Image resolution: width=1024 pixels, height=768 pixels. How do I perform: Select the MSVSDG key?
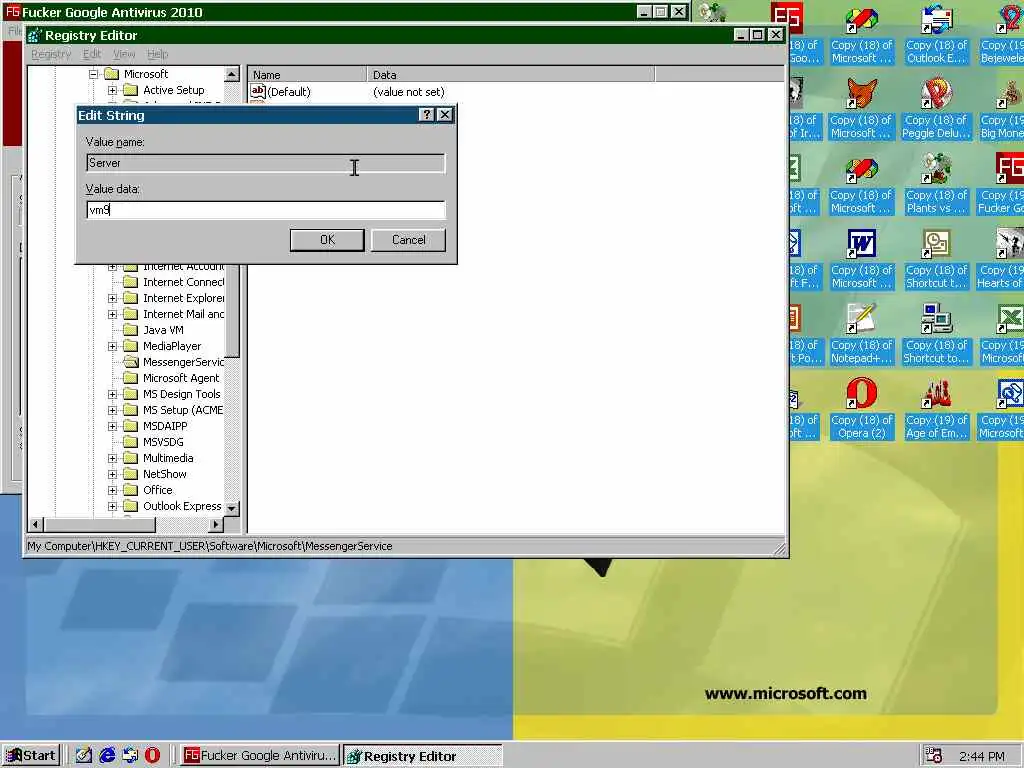163,442
